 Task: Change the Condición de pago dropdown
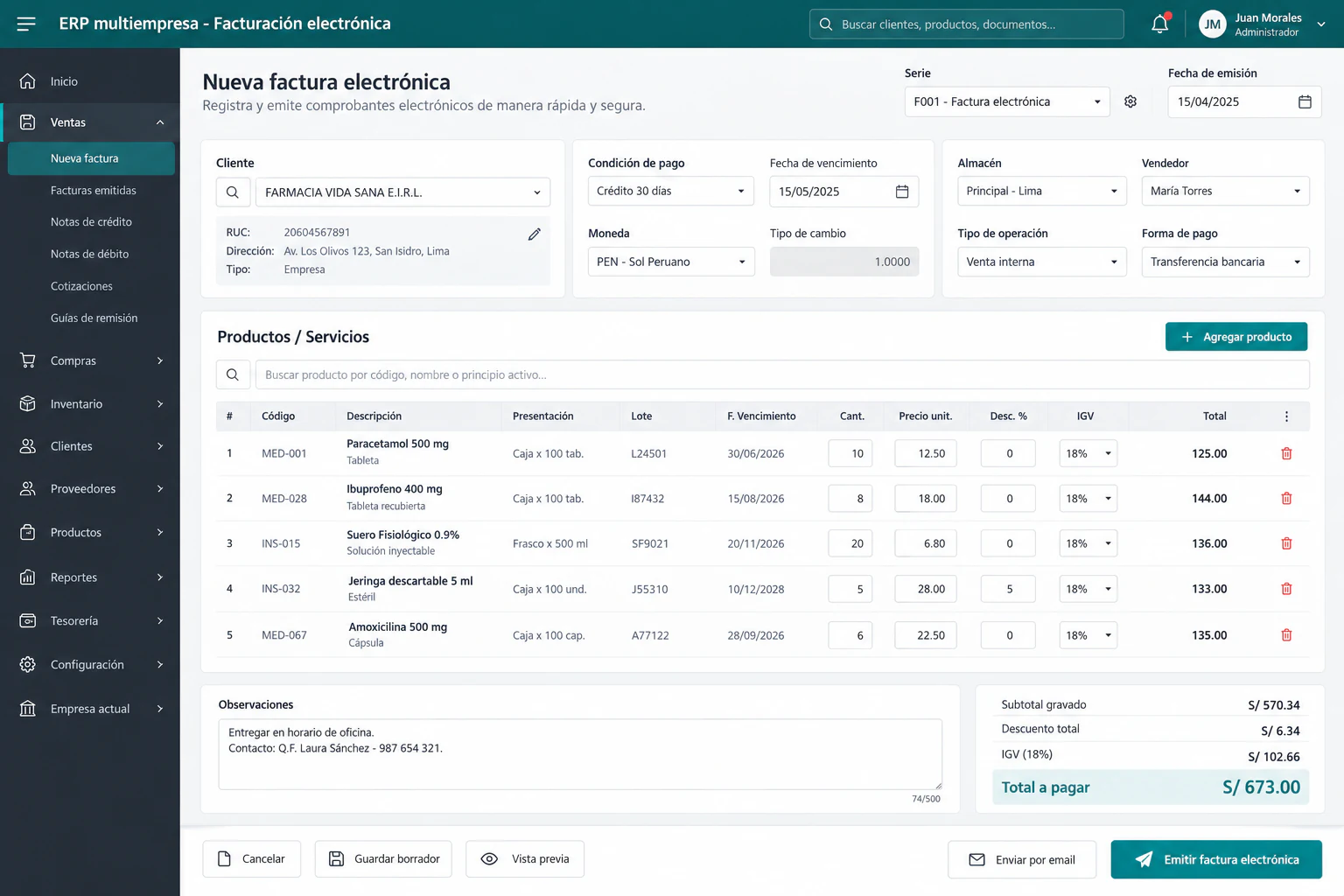(x=670, y=191)
